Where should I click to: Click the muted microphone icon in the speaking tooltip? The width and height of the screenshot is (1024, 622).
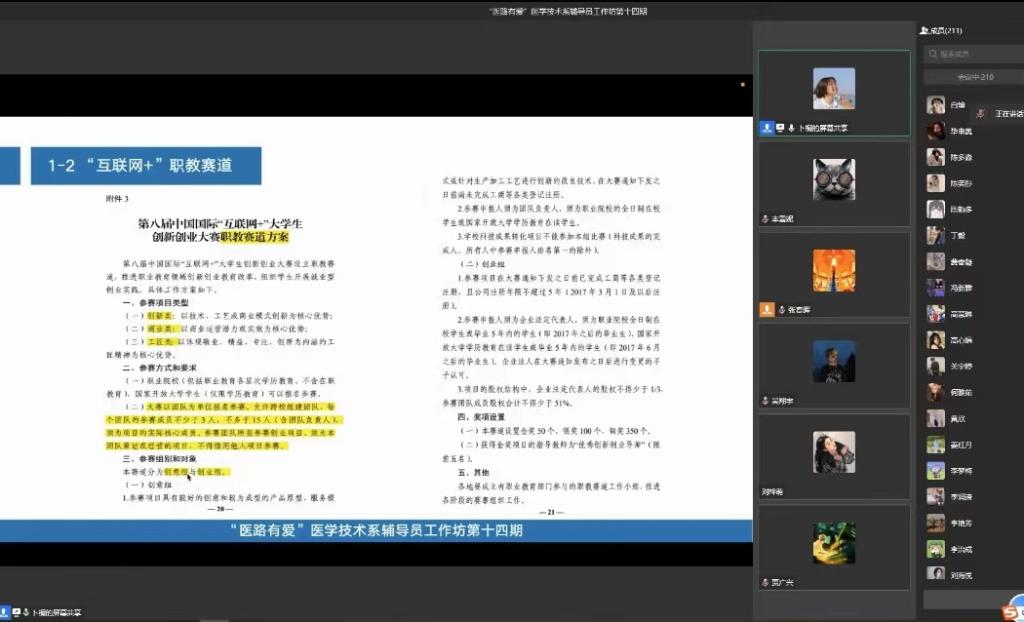(x=980, y=114)
